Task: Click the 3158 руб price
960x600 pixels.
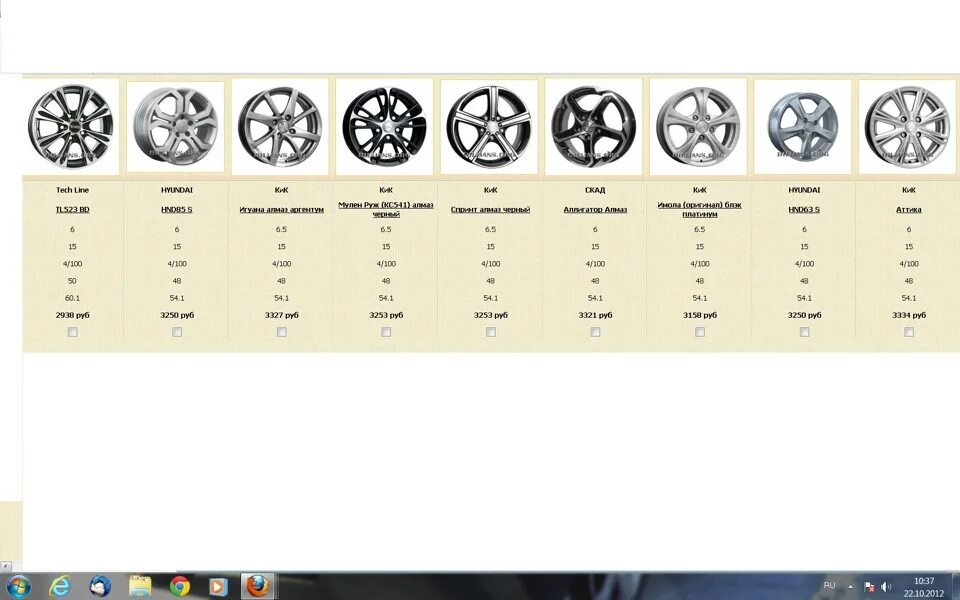Action: 700,315
